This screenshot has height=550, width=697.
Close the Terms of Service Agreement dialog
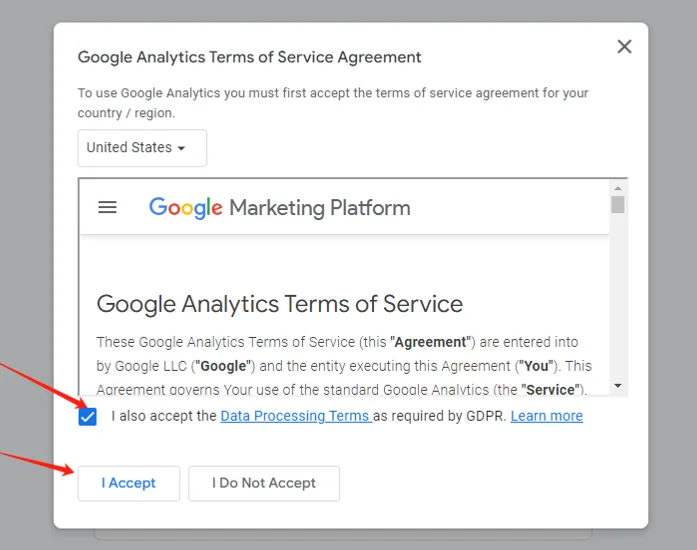pyautogui.click(x=624, y=46)
